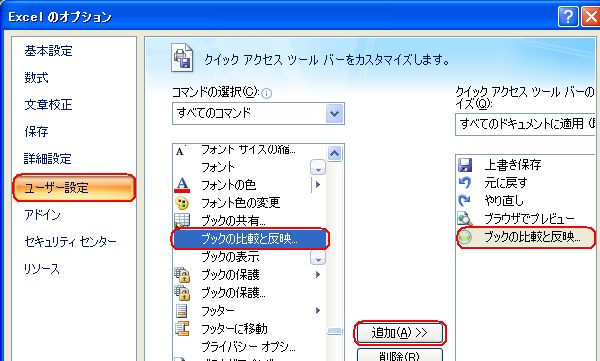Click the ブラウザでプレビュー magnifier icon

tap(465, 219)
